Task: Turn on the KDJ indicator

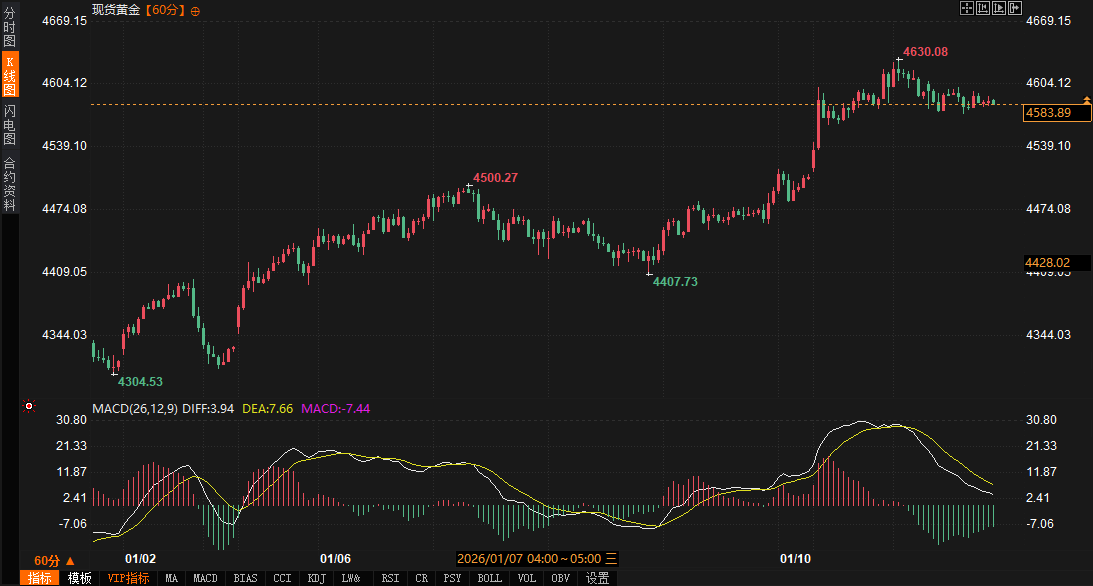Action: click(316, 578)
